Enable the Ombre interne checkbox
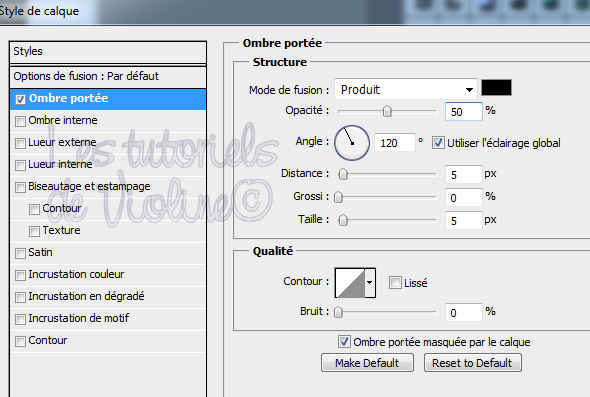This screenshot has width=590, height=397. pyautogui.click(x=20, y=121)
